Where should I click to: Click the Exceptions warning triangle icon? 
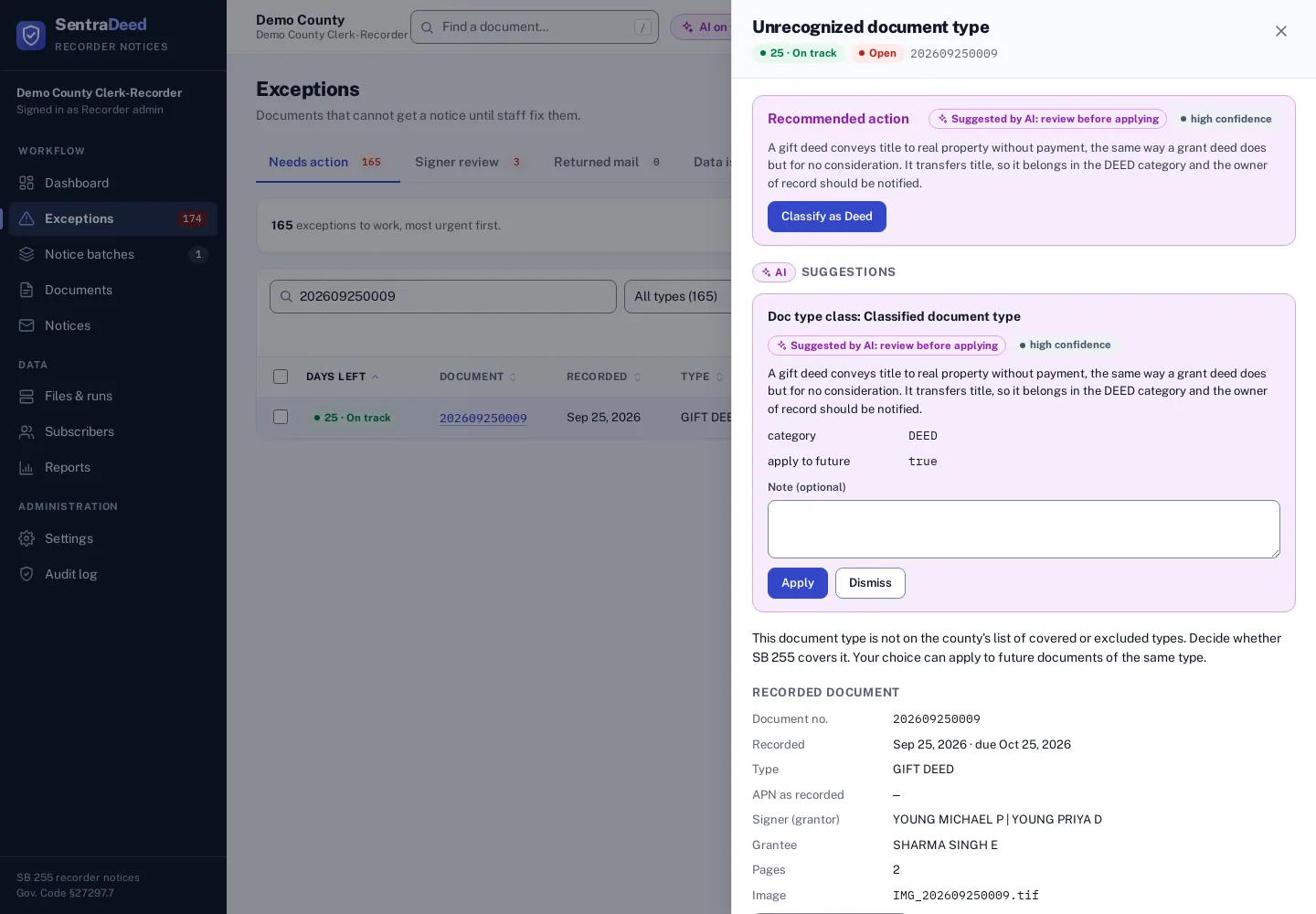point(27,218)
